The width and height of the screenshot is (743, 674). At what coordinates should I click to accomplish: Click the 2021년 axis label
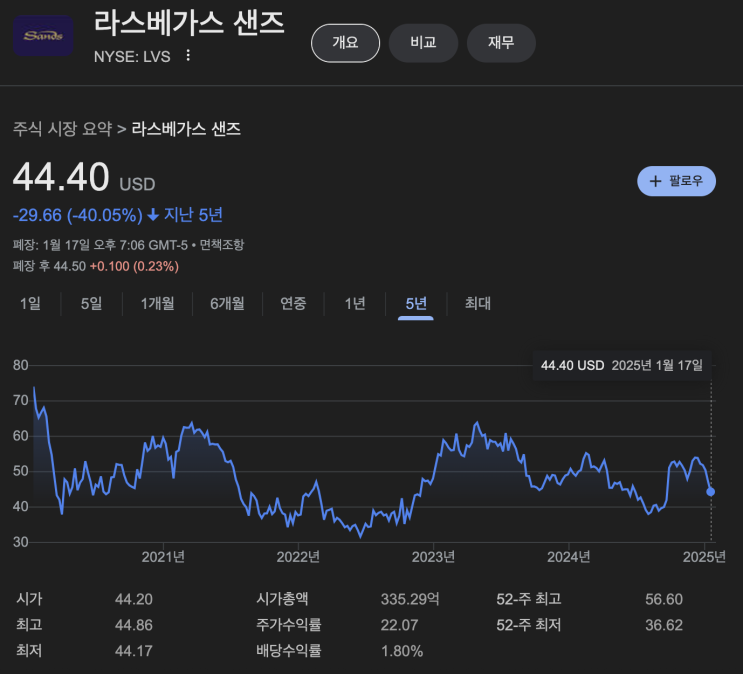[163, 556]
